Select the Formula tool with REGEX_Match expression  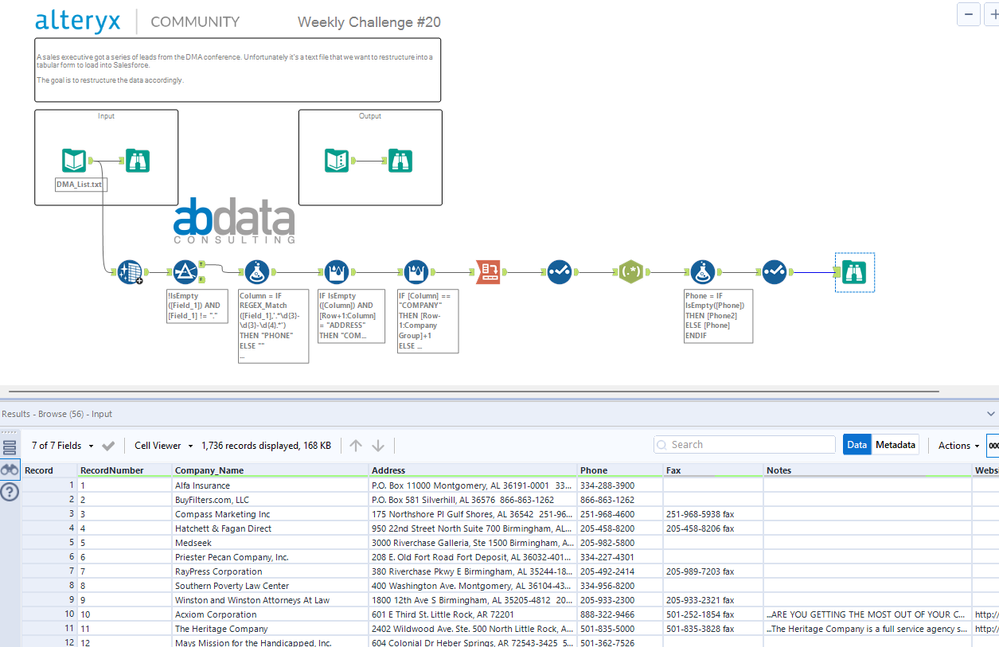tap(257, 272)
